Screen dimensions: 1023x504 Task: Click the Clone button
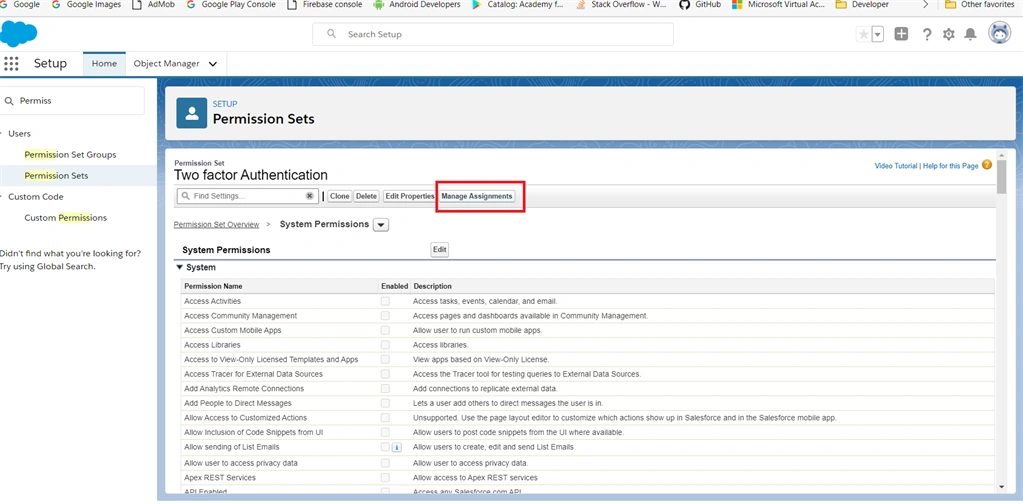tap(339, 196)
